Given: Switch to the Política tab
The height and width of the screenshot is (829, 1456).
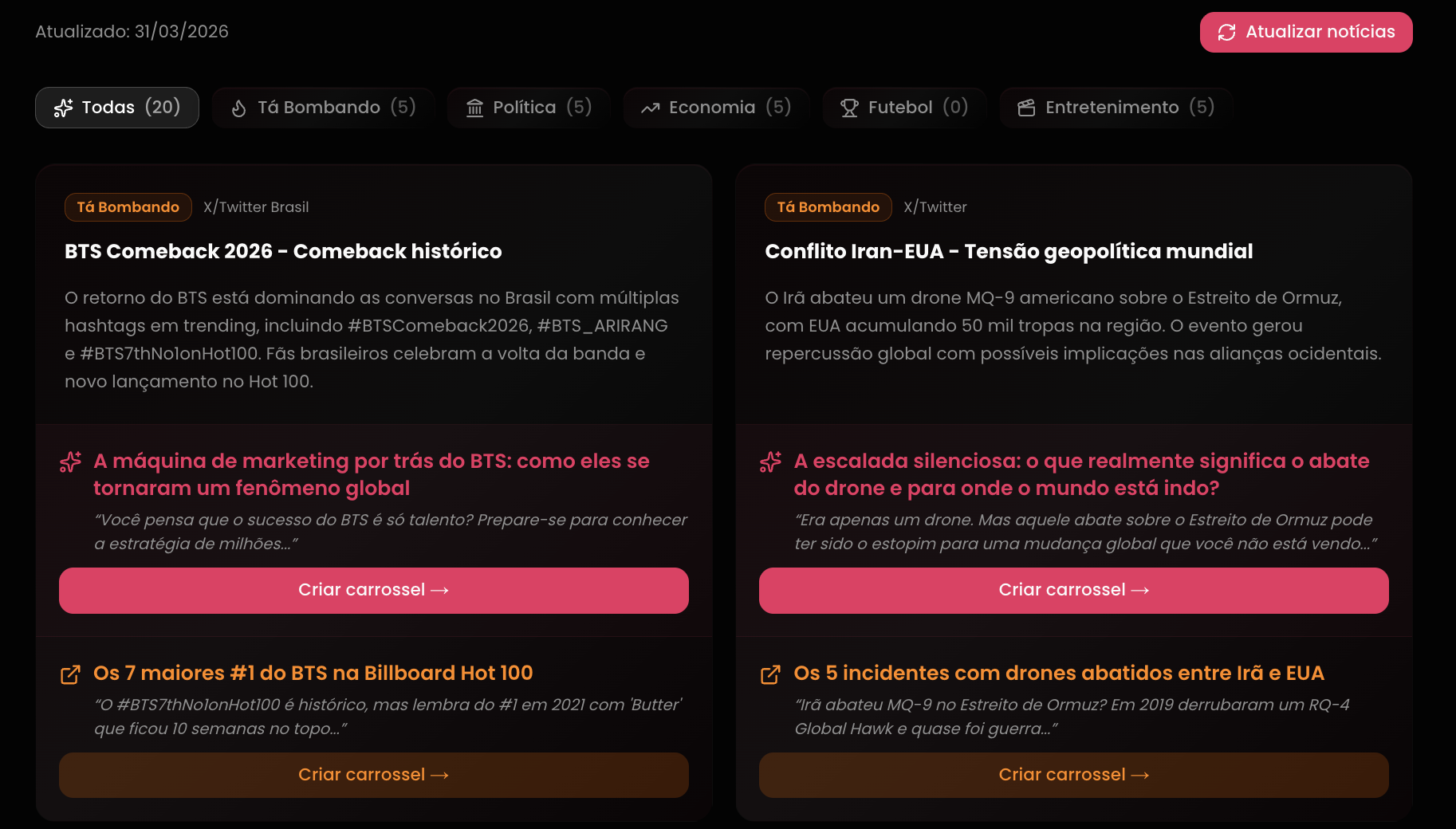Looking at the screenshot, I should pos(529,108).
